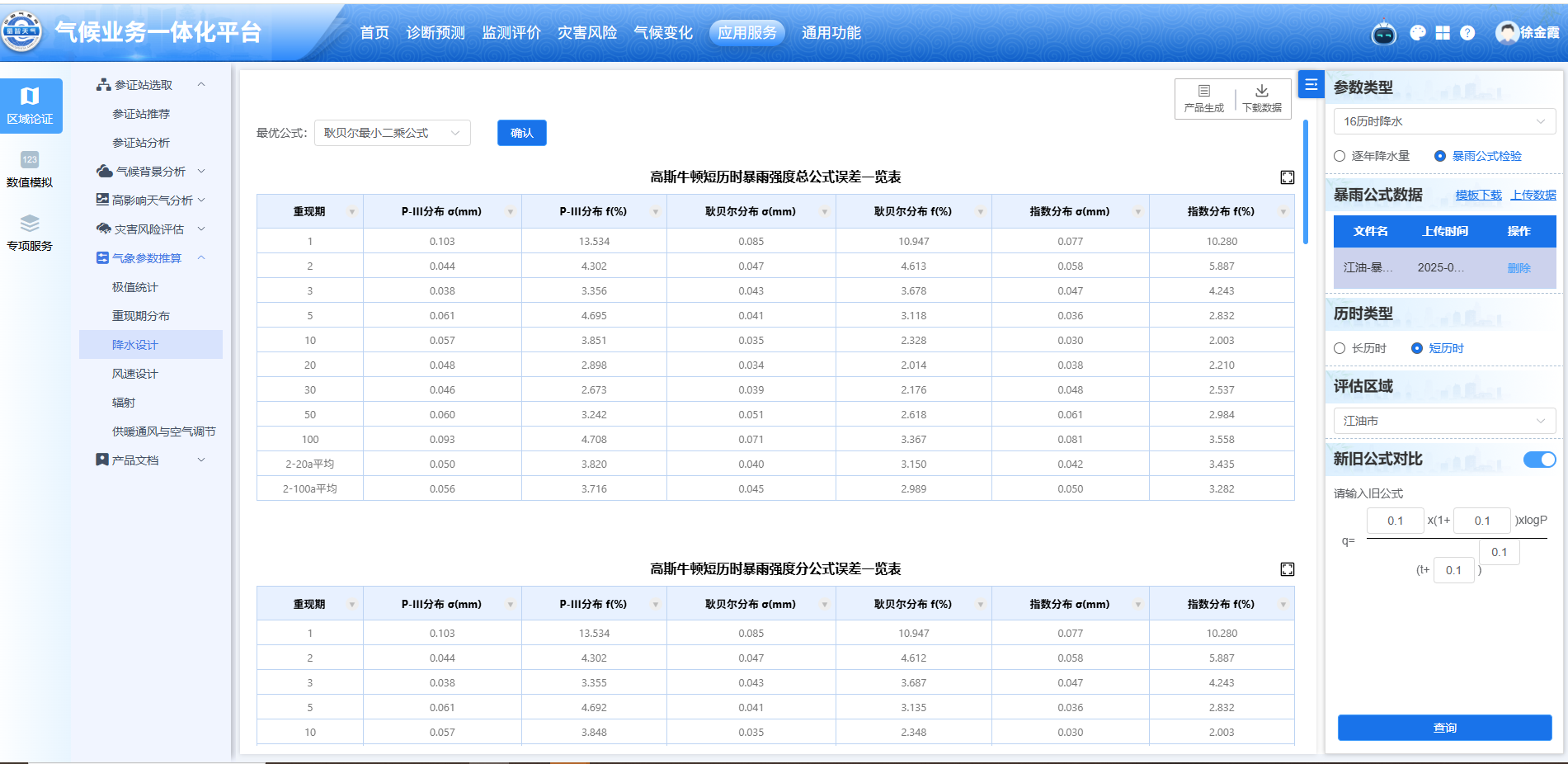1568x764 pixels.
Task: Select the 逐年降水量 radio button
Action: [x=1340, y=156]
